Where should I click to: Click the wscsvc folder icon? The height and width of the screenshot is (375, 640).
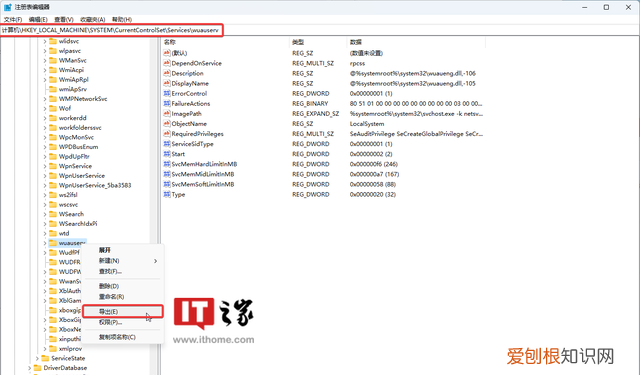53,204
